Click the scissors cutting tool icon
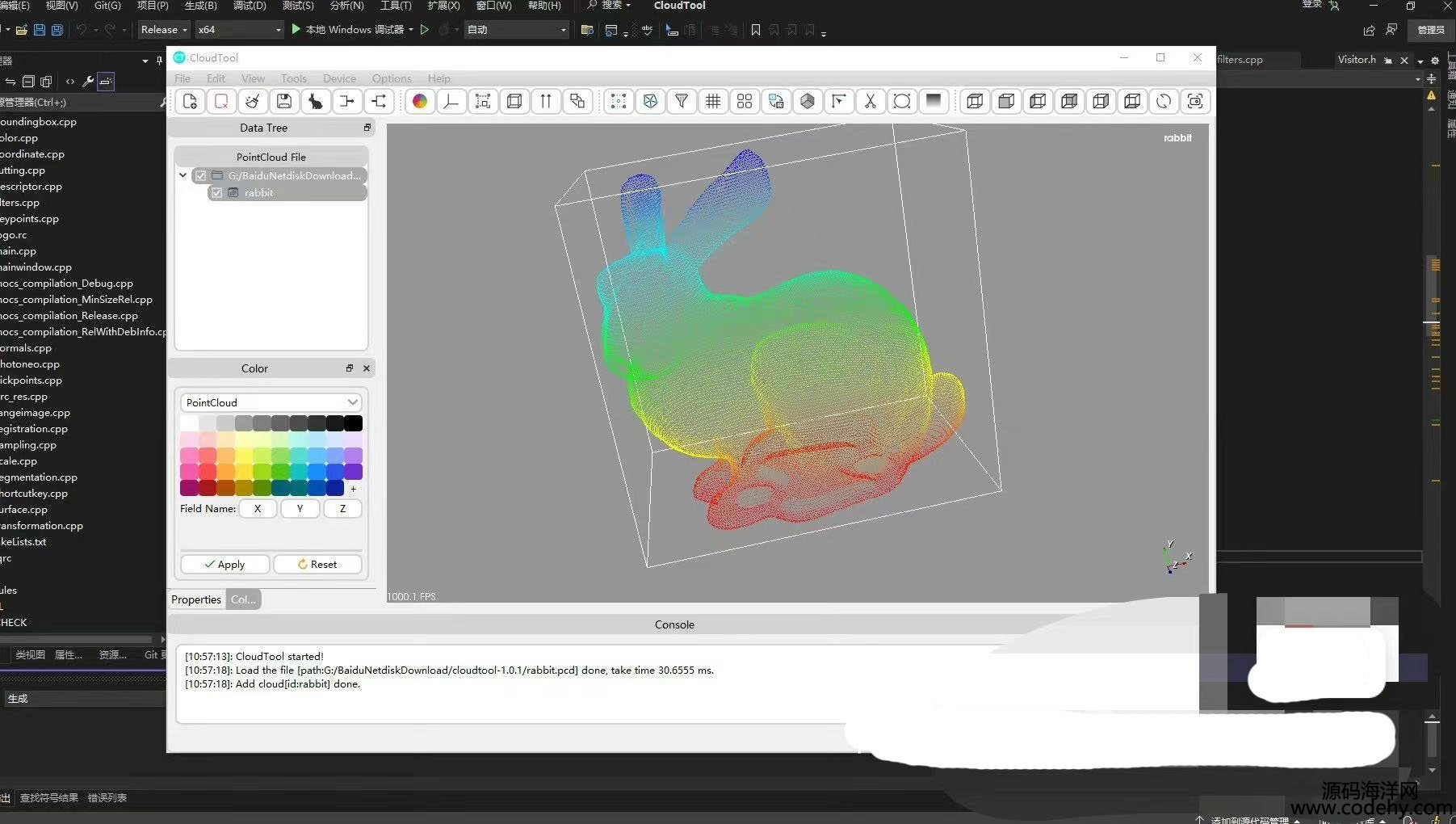1456x824 pixels. tap(871, 101)
